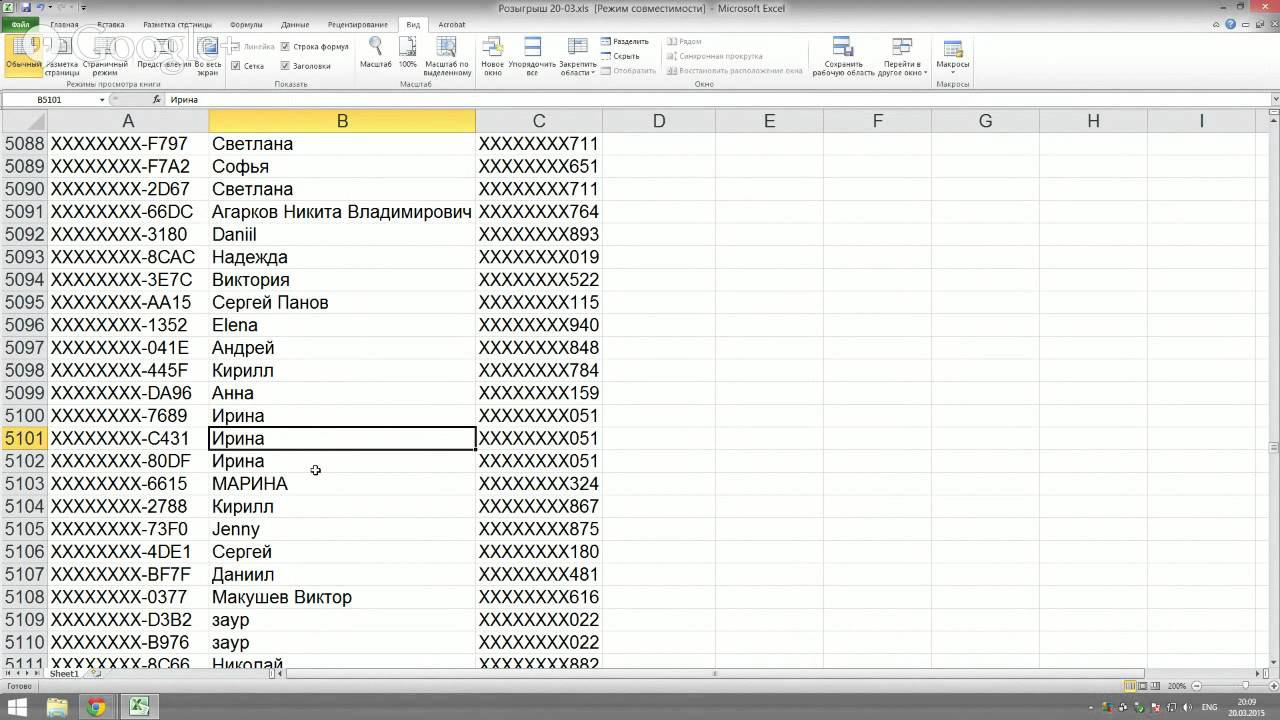Click Page Layout view icon in status bar
The image size is (1280, 720).
click(1143, 686)
